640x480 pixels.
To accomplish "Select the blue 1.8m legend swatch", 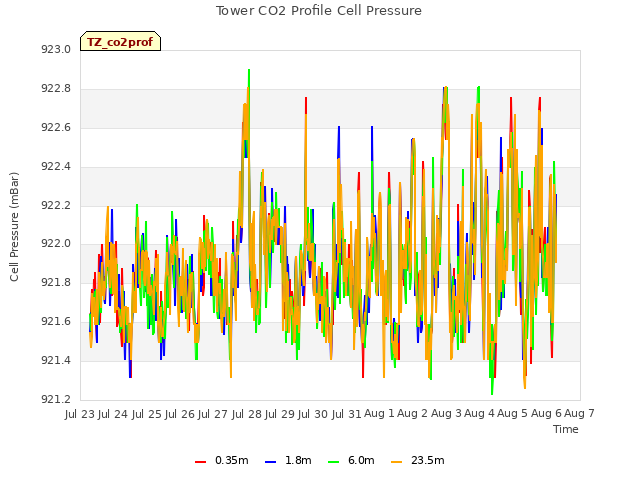I will click(x=271, y=461).
